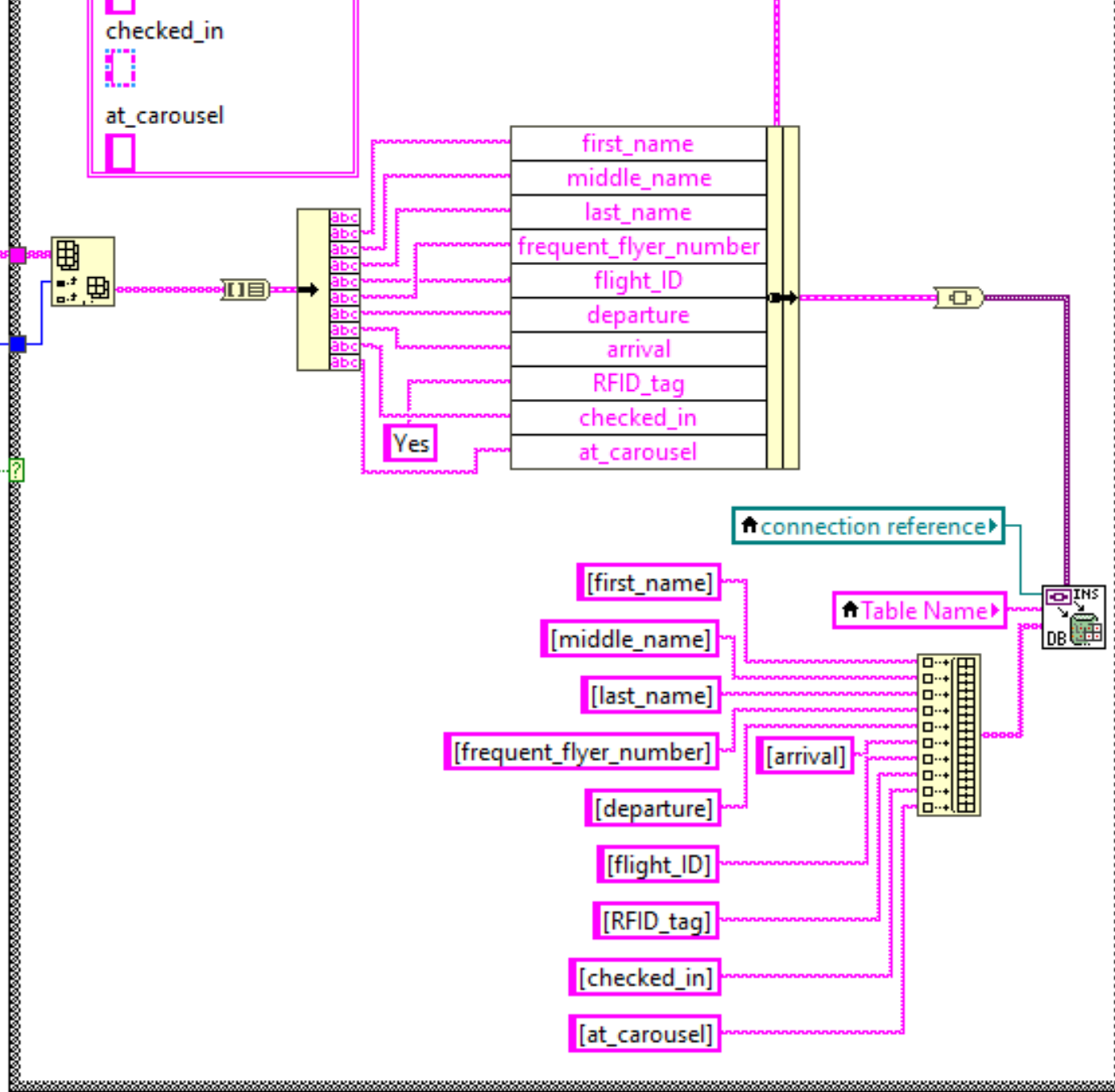Click the pink tunnel on the left border
The height and width of the screenshot is (1092, 1115).
[18, 255]
